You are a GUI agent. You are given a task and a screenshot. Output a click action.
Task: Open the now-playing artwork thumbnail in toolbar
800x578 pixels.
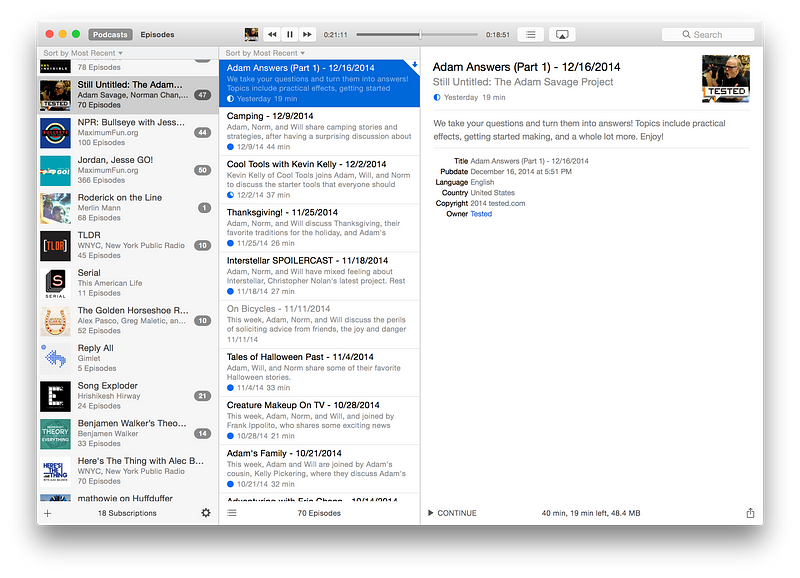tap(251, 34)
